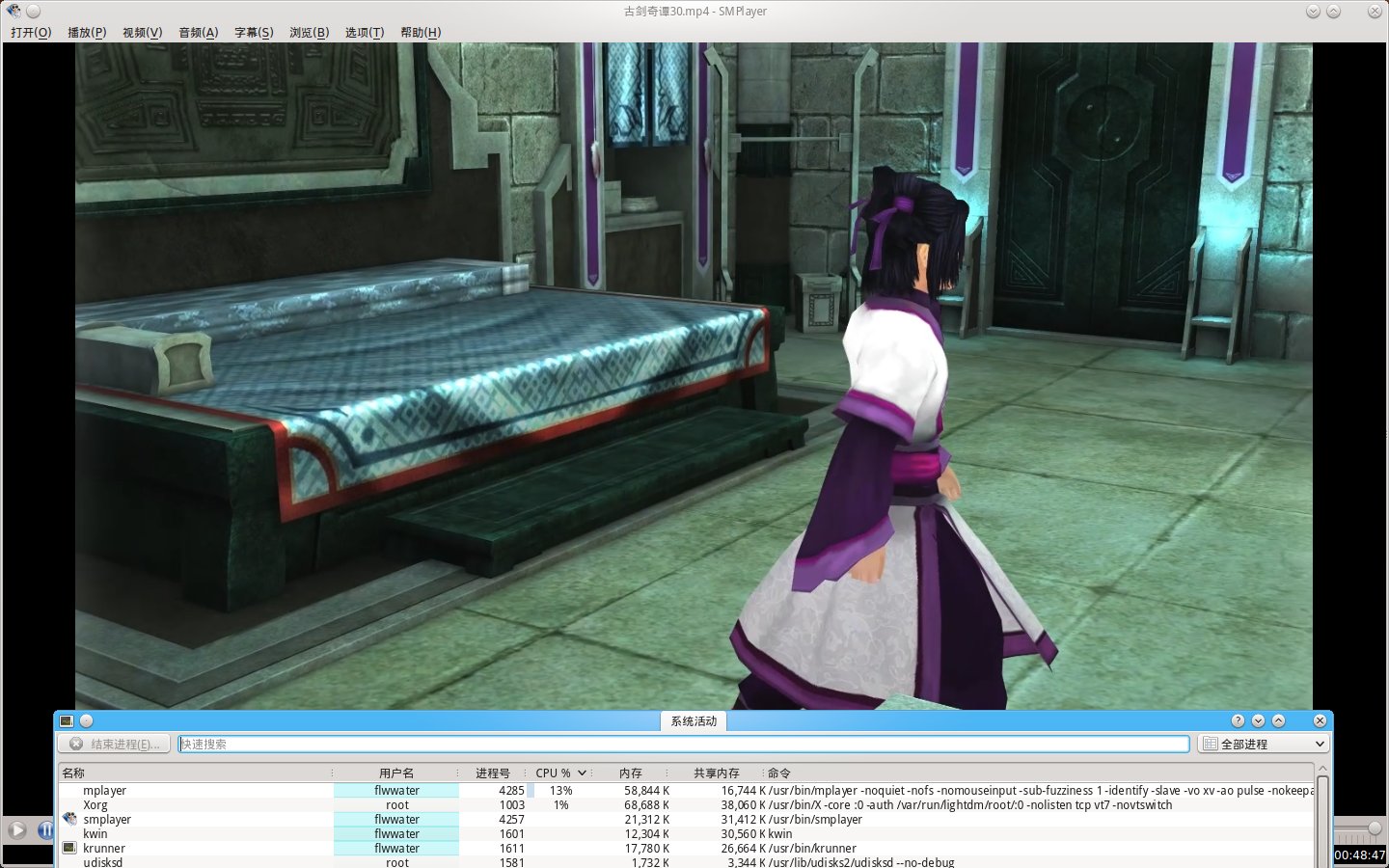
Task: Sort by the 共享内存 column header
Action: pos(716,773)
